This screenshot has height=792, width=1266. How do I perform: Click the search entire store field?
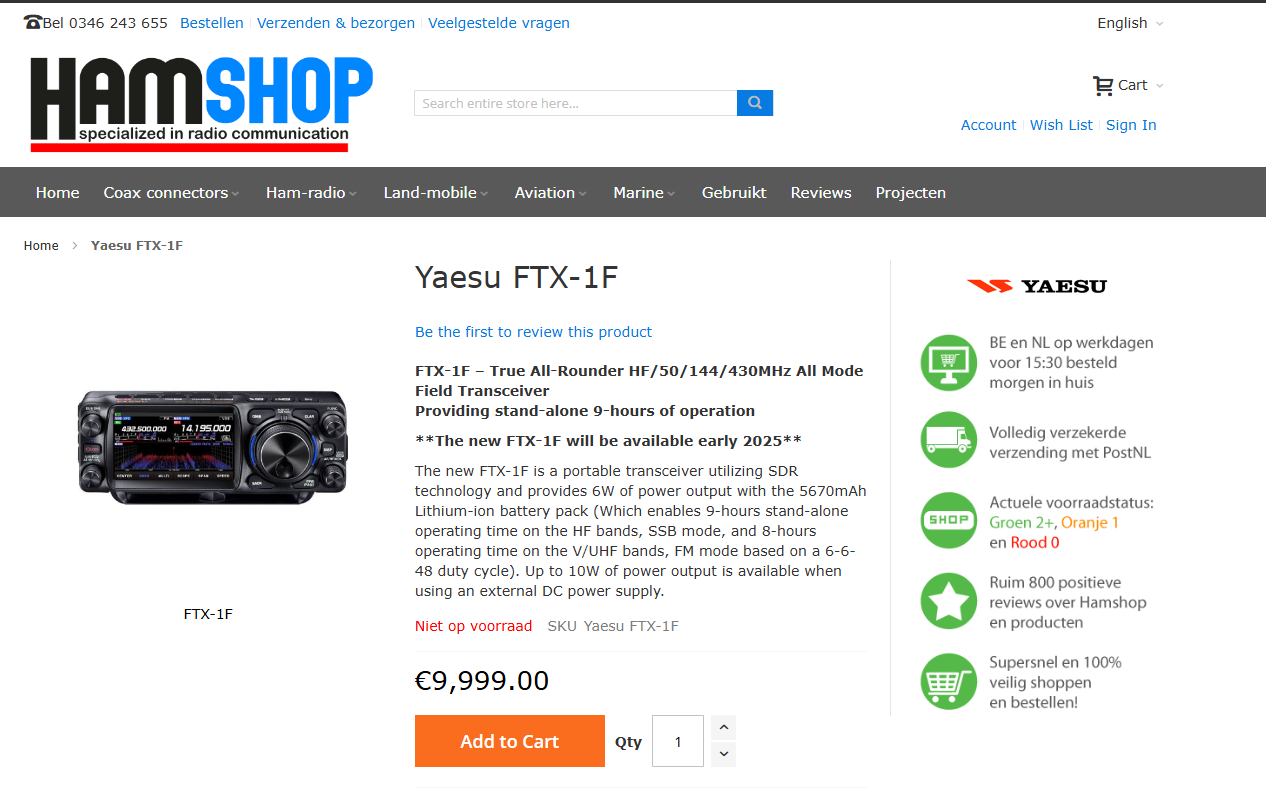click(x=576, y=103)
